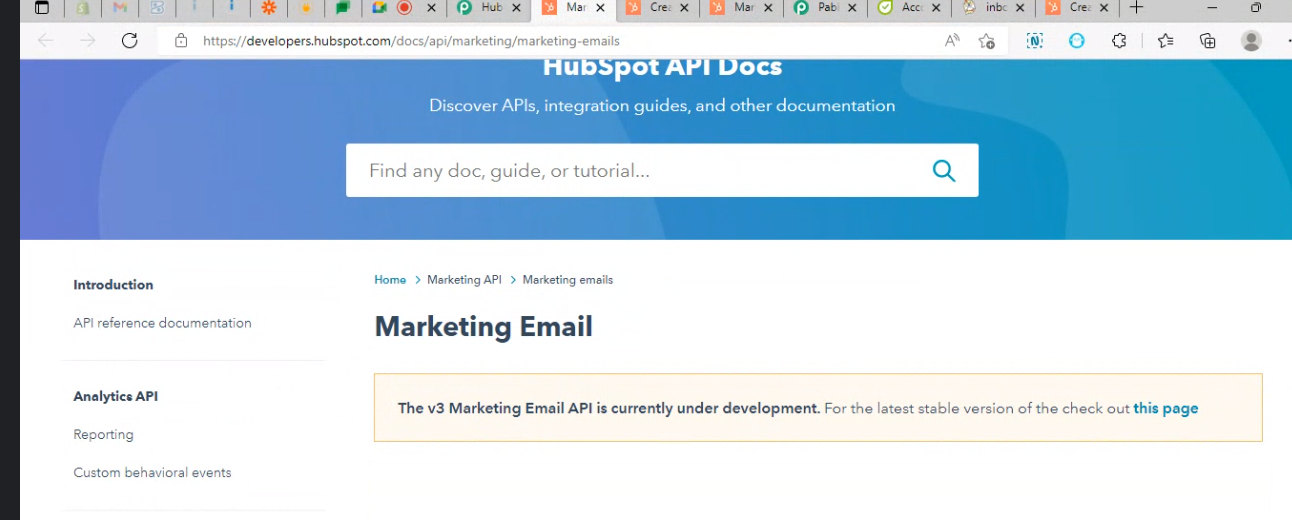The width and height of the screenshot is (1292, 520).
Task: Click the Marketing emails breadcrumb
Action: (x=567, y=280)
